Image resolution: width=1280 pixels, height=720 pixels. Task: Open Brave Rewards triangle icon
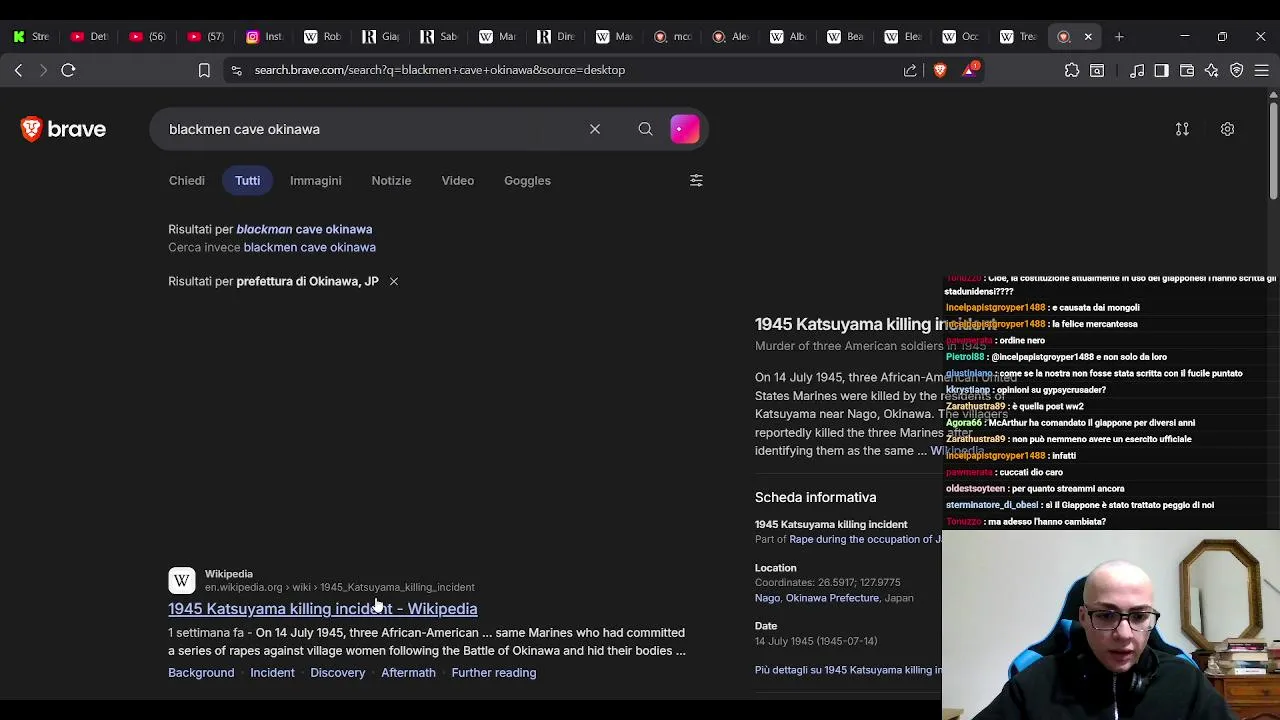970,69
